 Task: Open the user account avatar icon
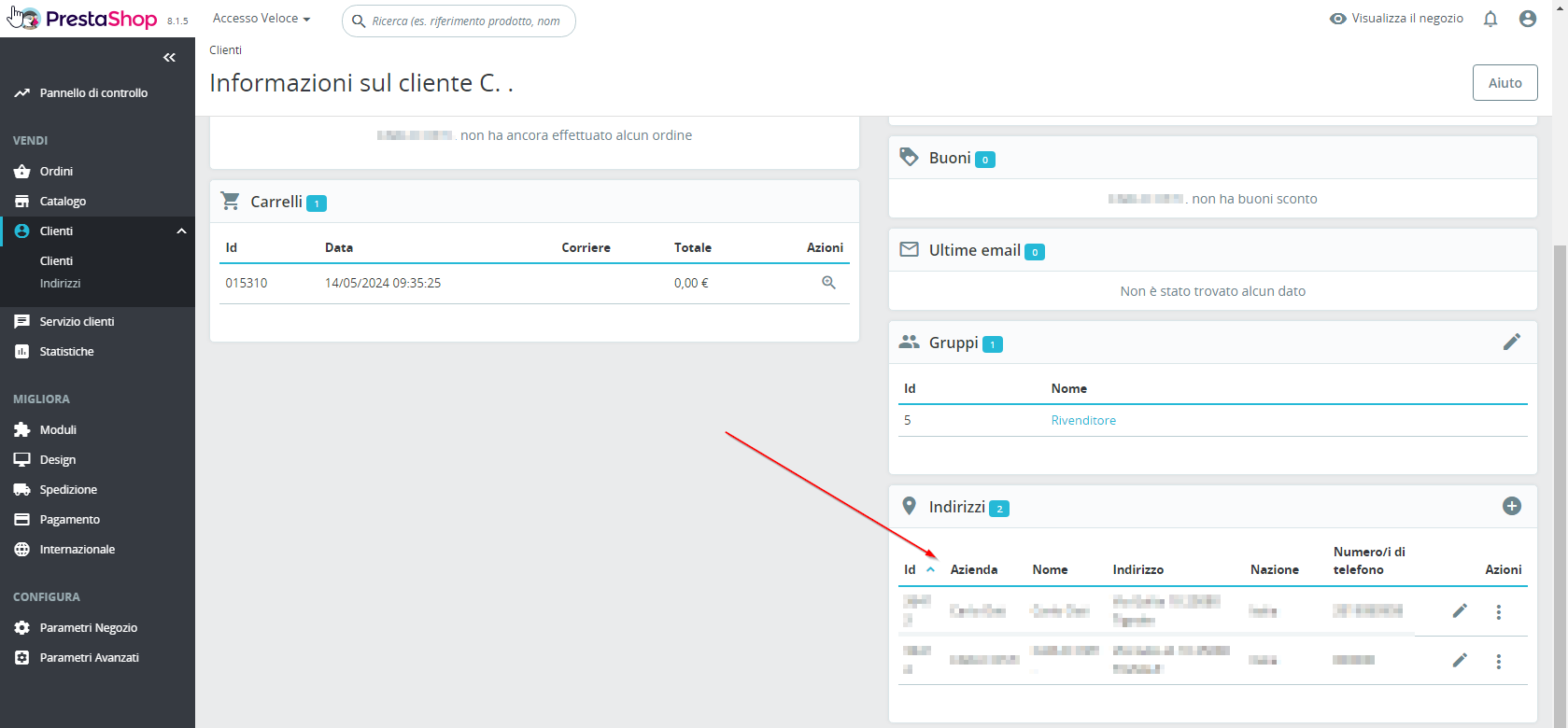tap(1528, 19)
